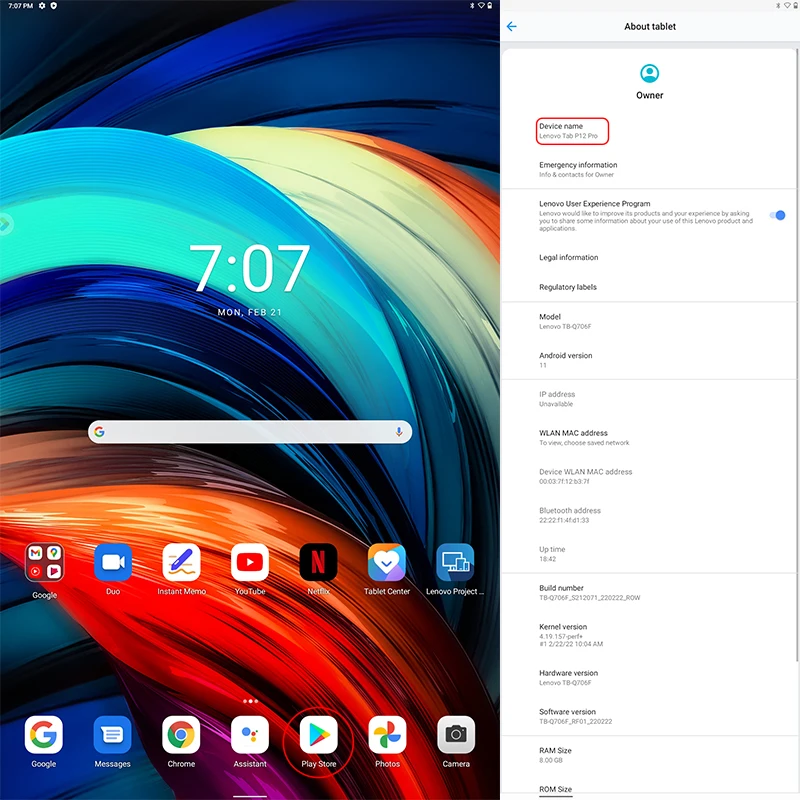Open the Google app in dock

click(x=44, y=735)
